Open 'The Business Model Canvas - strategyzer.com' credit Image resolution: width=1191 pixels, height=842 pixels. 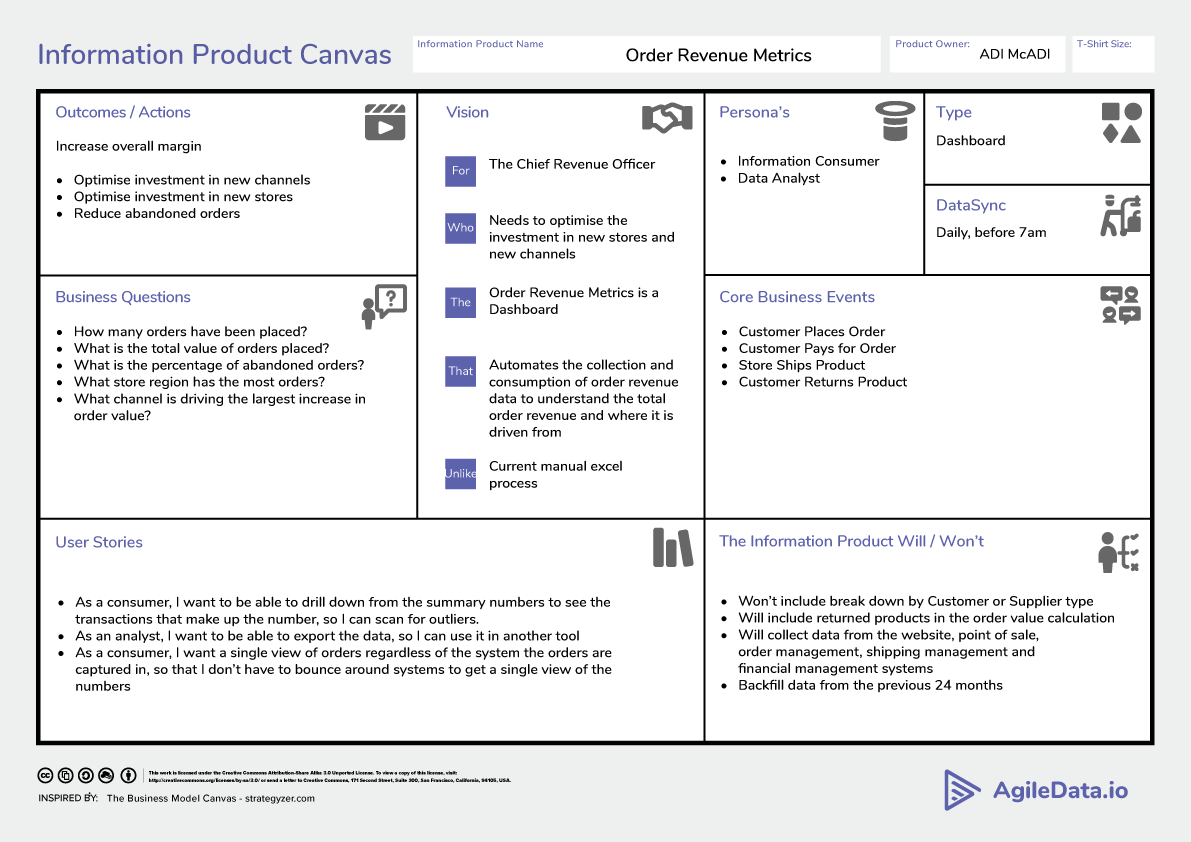coord(210,799)
